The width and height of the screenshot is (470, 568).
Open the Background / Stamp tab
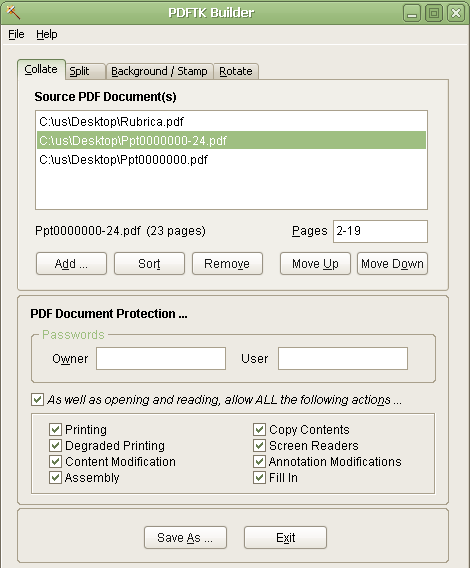click(x=159, y=71)
